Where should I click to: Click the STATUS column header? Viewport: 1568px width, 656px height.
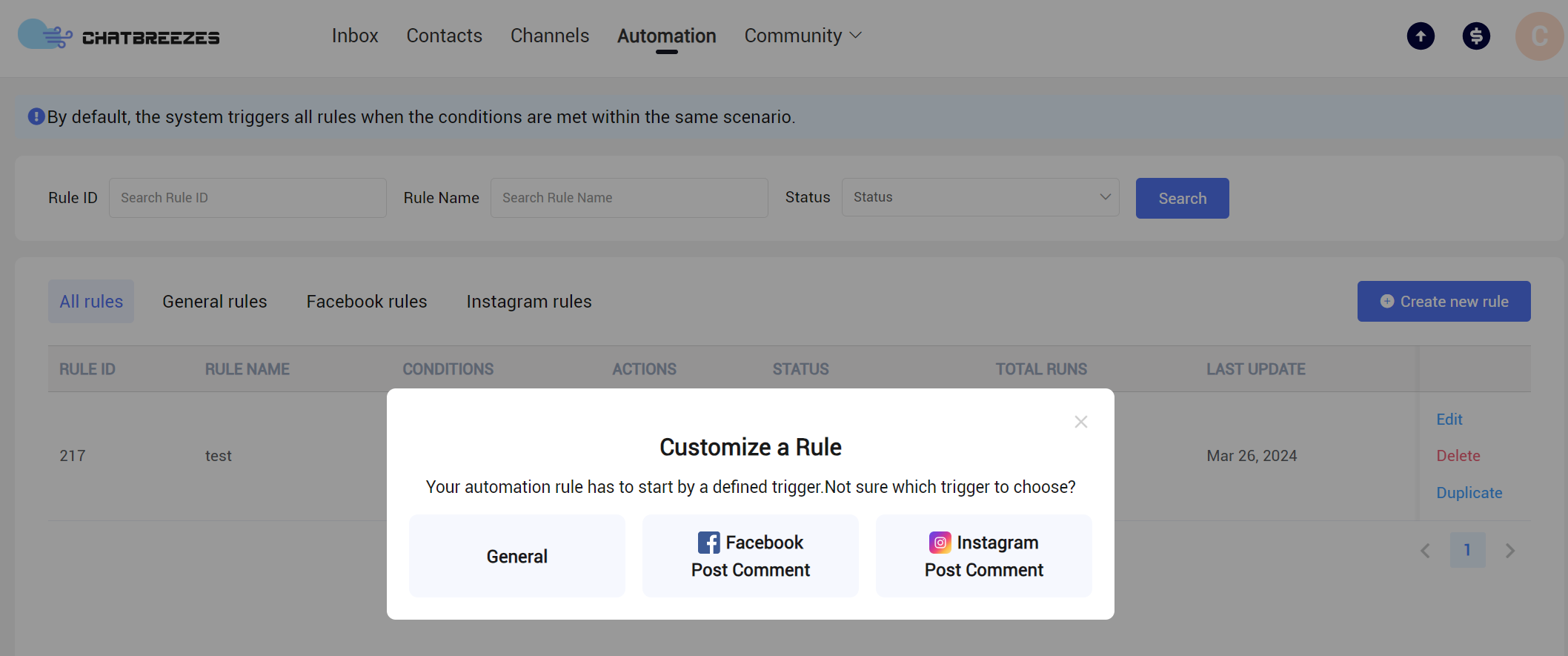801,368
